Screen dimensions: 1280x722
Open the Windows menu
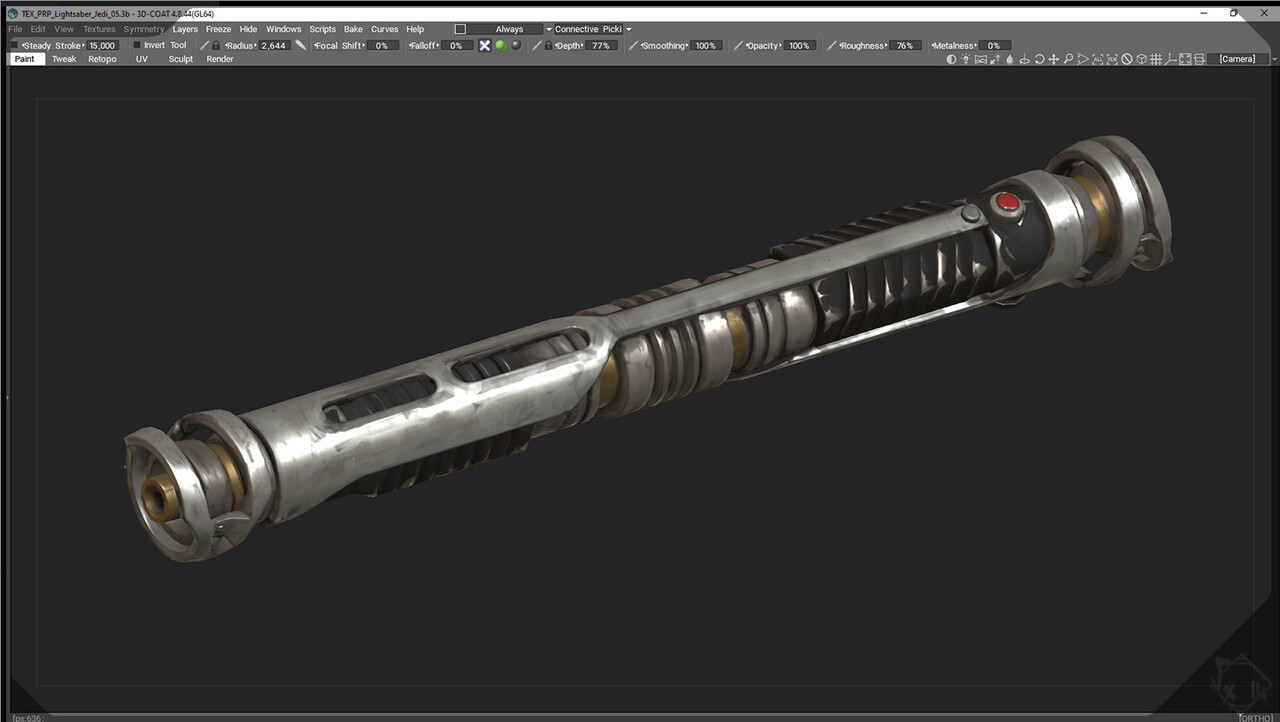pyautogui.click(x=284, y=29)
